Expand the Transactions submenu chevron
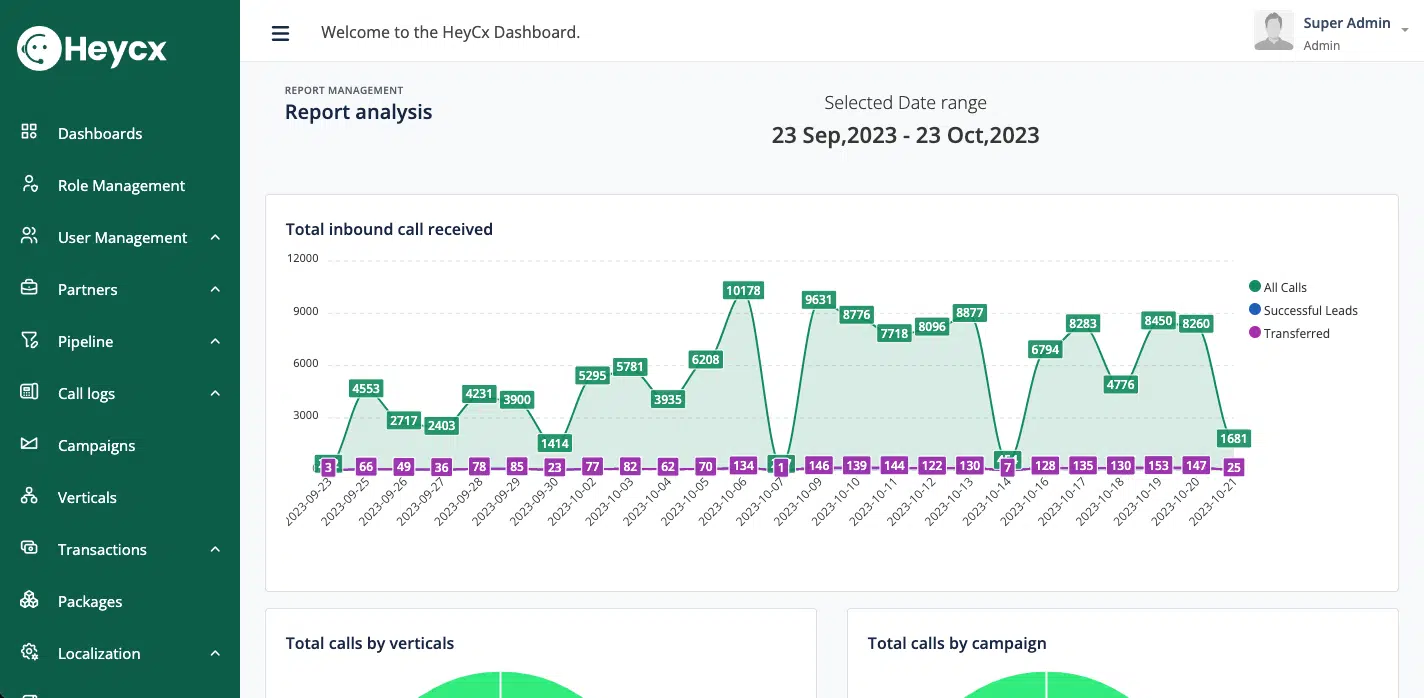This screenshot has height=698, width=1424. 215,549
